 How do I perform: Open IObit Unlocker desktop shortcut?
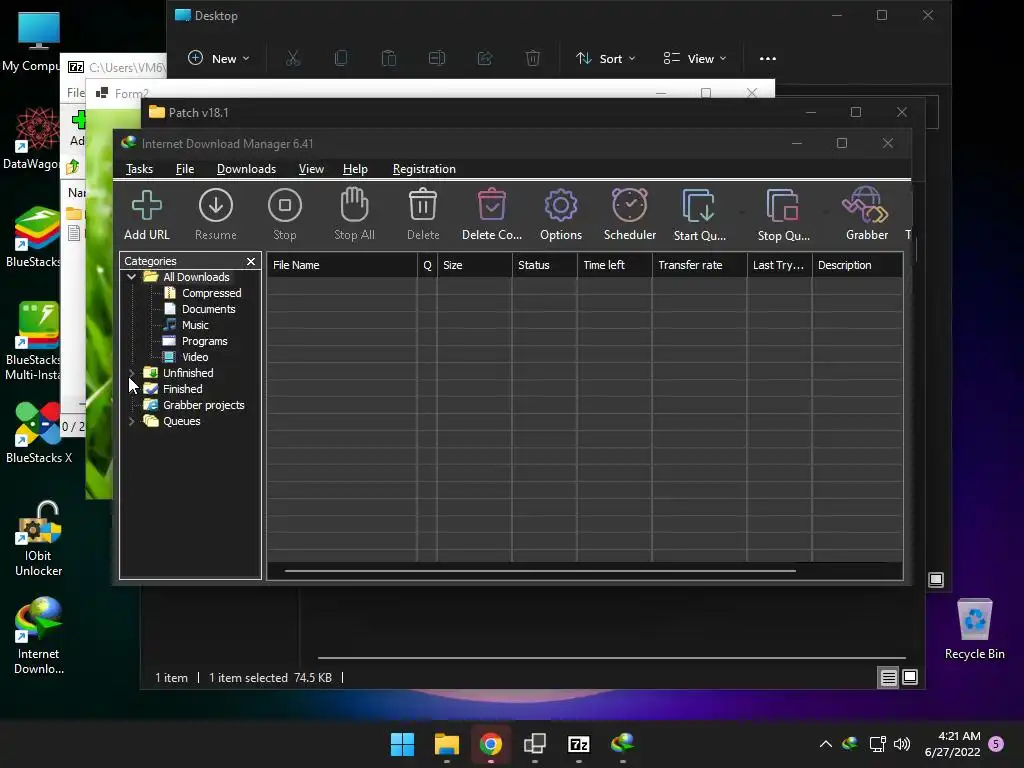tap(38, 539)
